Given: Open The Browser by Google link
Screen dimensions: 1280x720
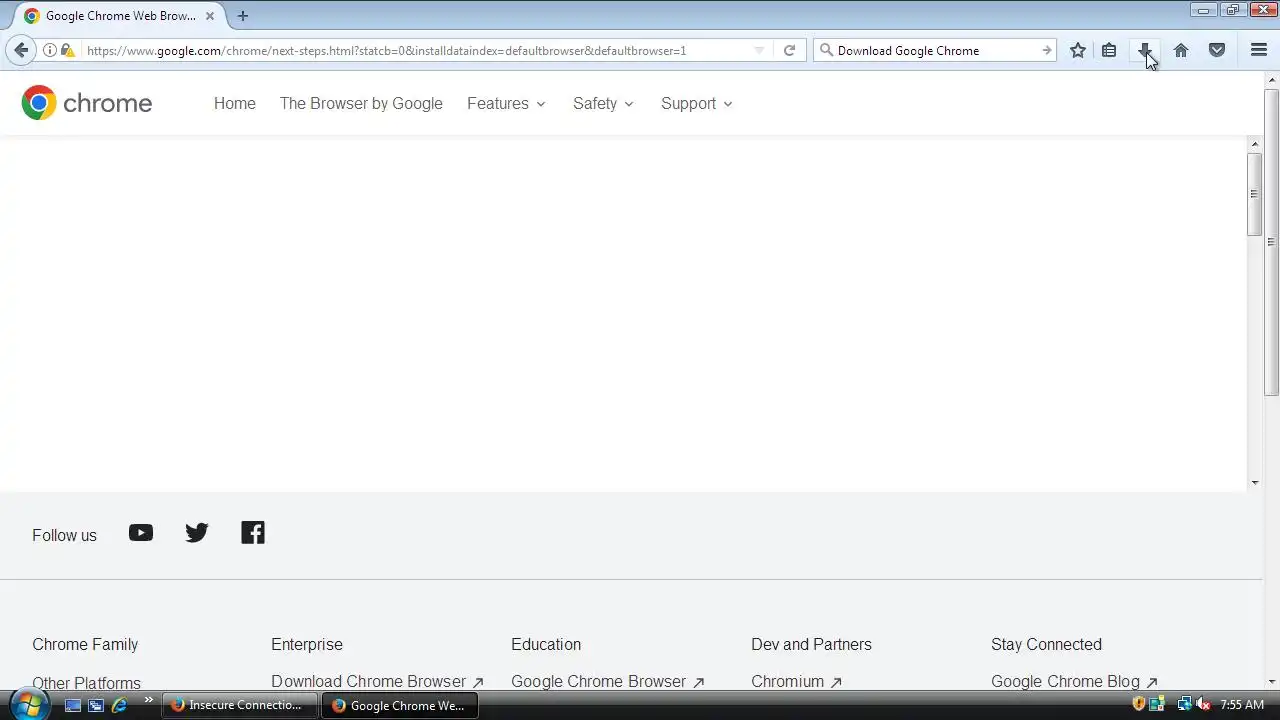Looking at the screenshot, I should pyautogui.click(x=361, y=103).
